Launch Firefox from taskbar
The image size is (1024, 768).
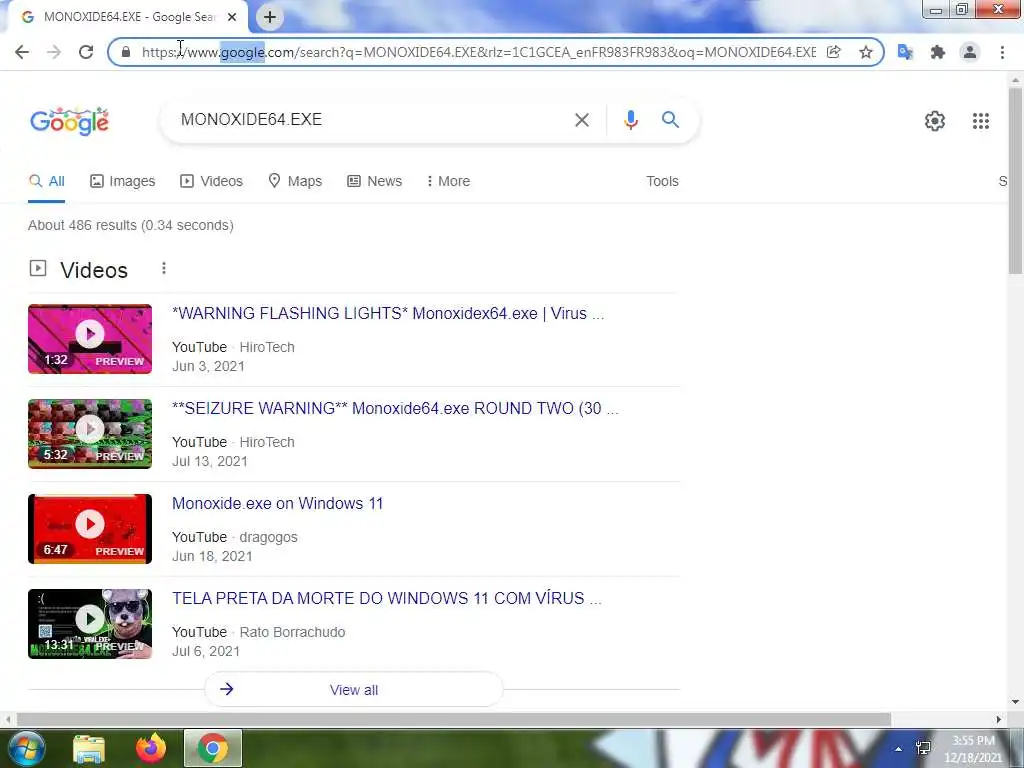(x=151, y=748)
